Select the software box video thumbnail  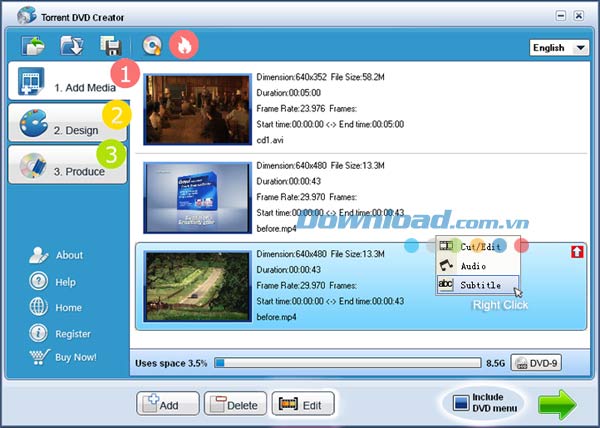(x=197, y=198)
